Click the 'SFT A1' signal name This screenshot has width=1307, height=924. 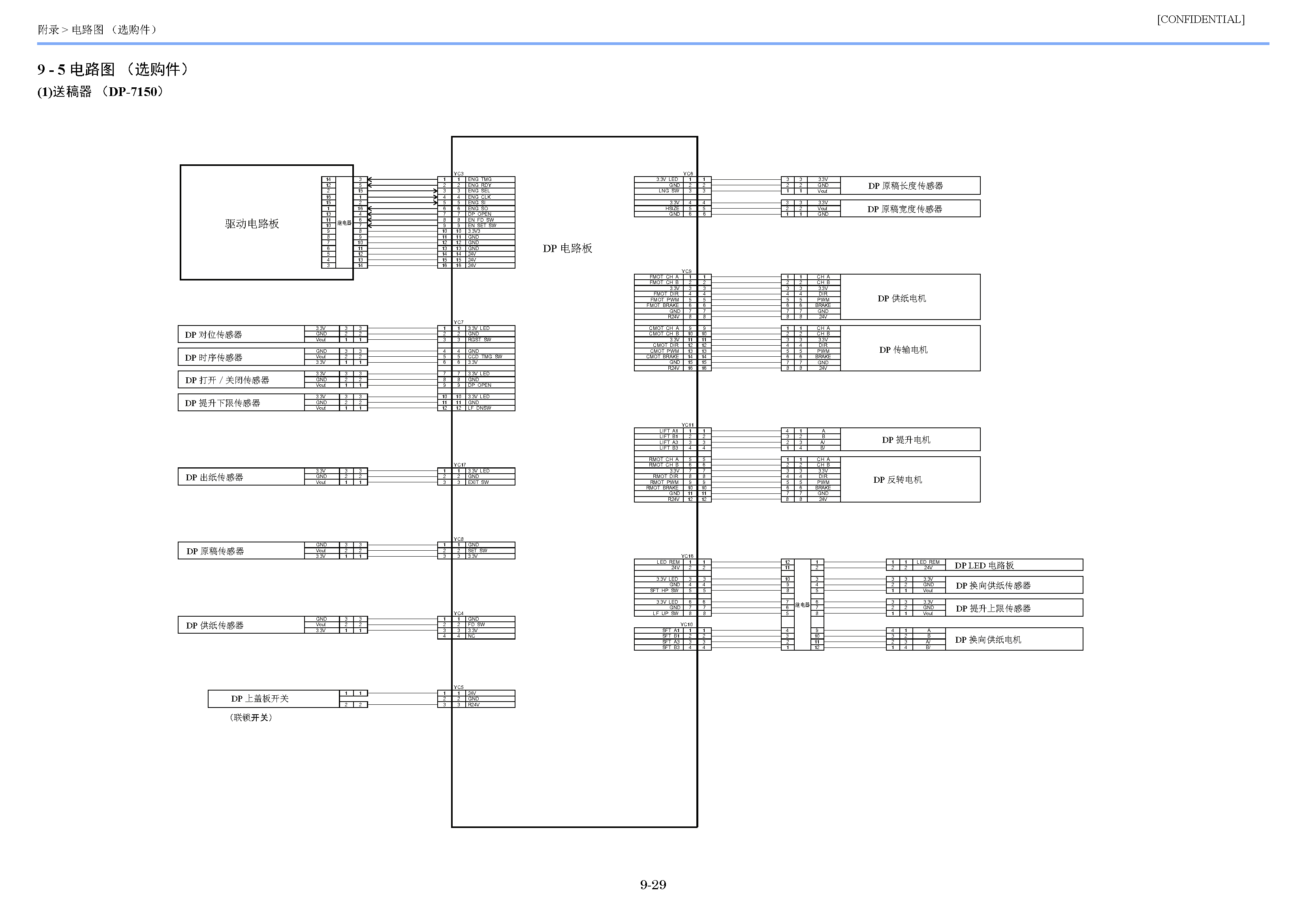click(x=671, y=630)
